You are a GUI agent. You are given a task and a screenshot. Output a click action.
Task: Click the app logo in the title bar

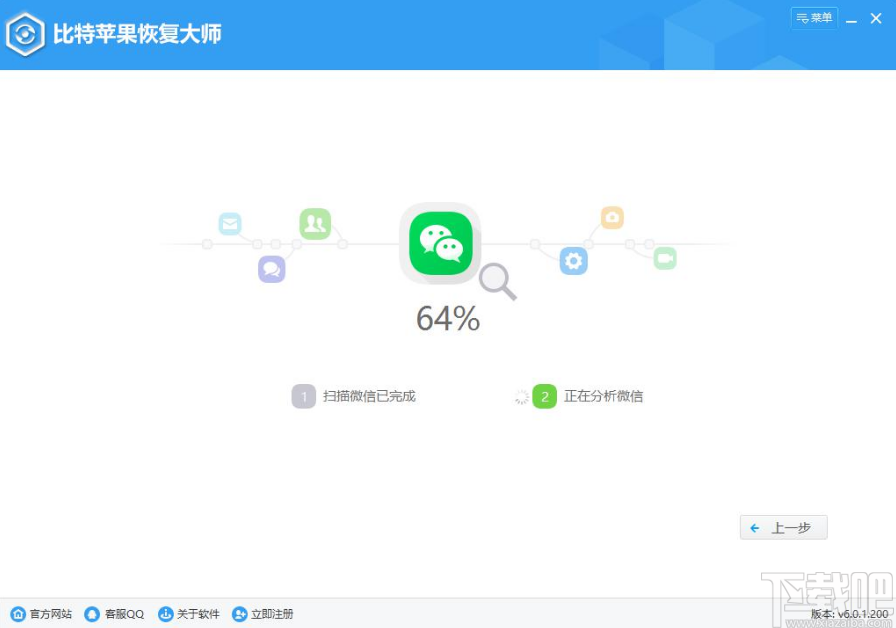[25, 34]
